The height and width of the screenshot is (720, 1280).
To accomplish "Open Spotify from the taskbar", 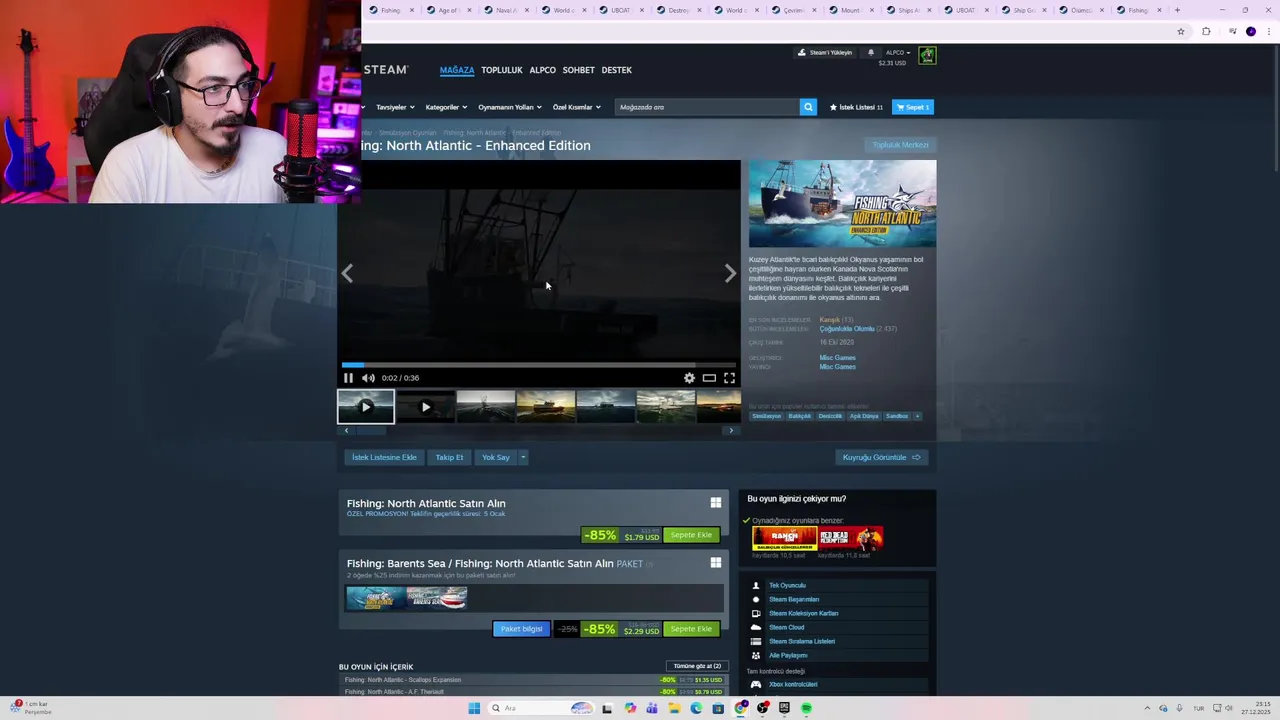I will [806, 708].
